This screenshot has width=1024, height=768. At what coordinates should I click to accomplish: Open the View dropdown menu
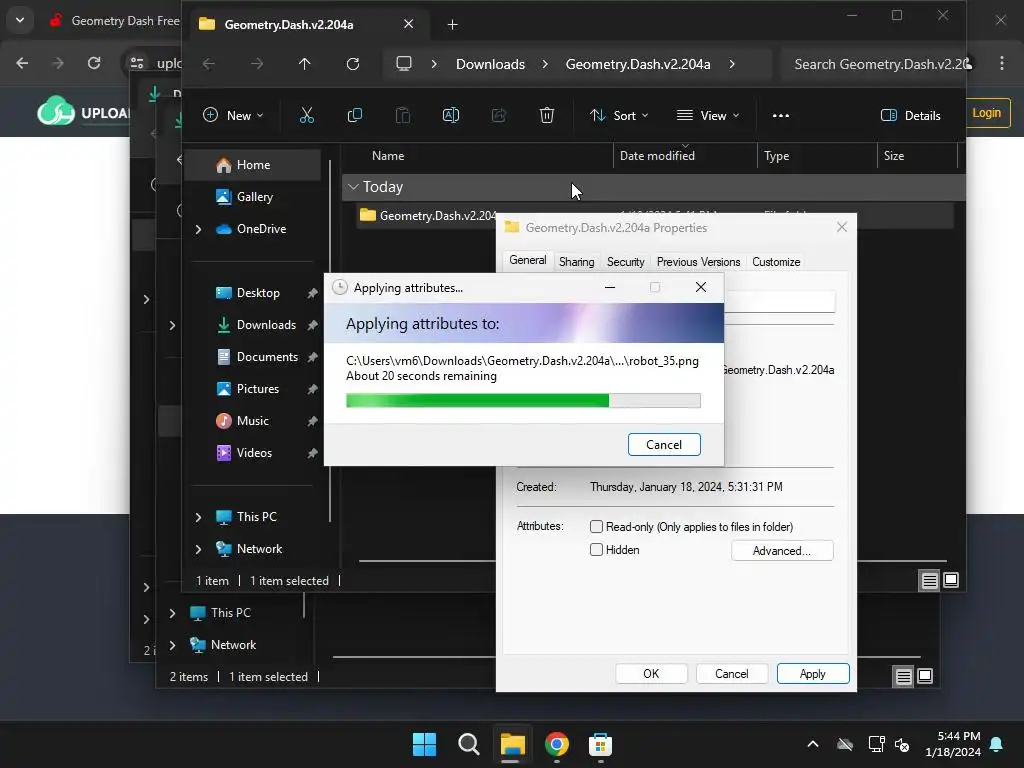point(709,116)
